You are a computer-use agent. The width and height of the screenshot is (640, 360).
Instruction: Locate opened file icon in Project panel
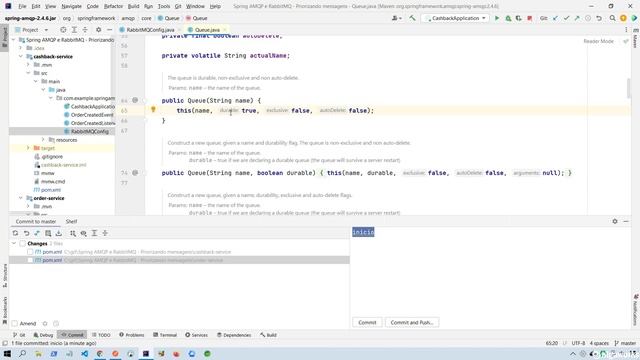click(x=63, y=30)
